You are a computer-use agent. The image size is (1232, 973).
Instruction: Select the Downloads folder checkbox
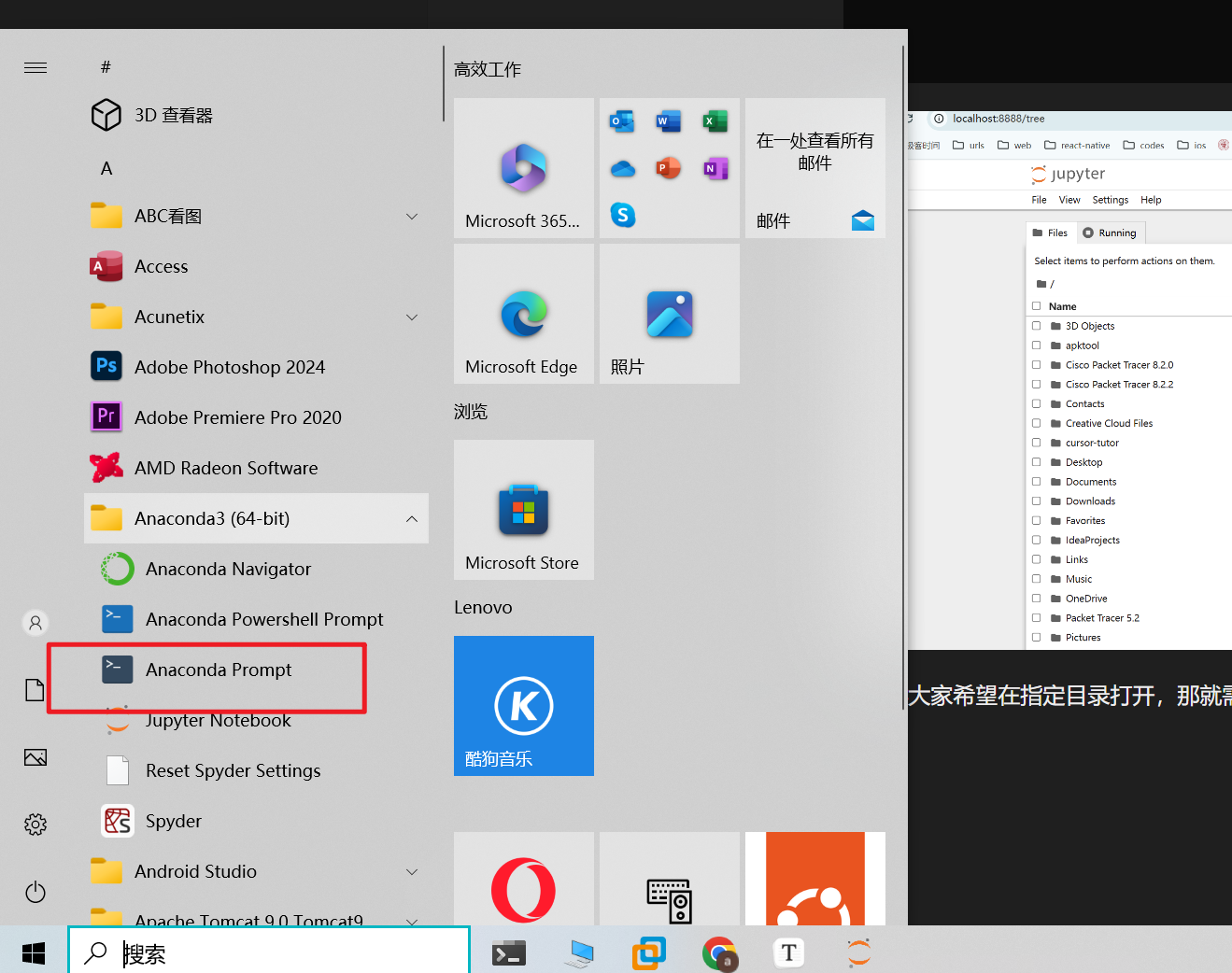tap(1036, 501)
